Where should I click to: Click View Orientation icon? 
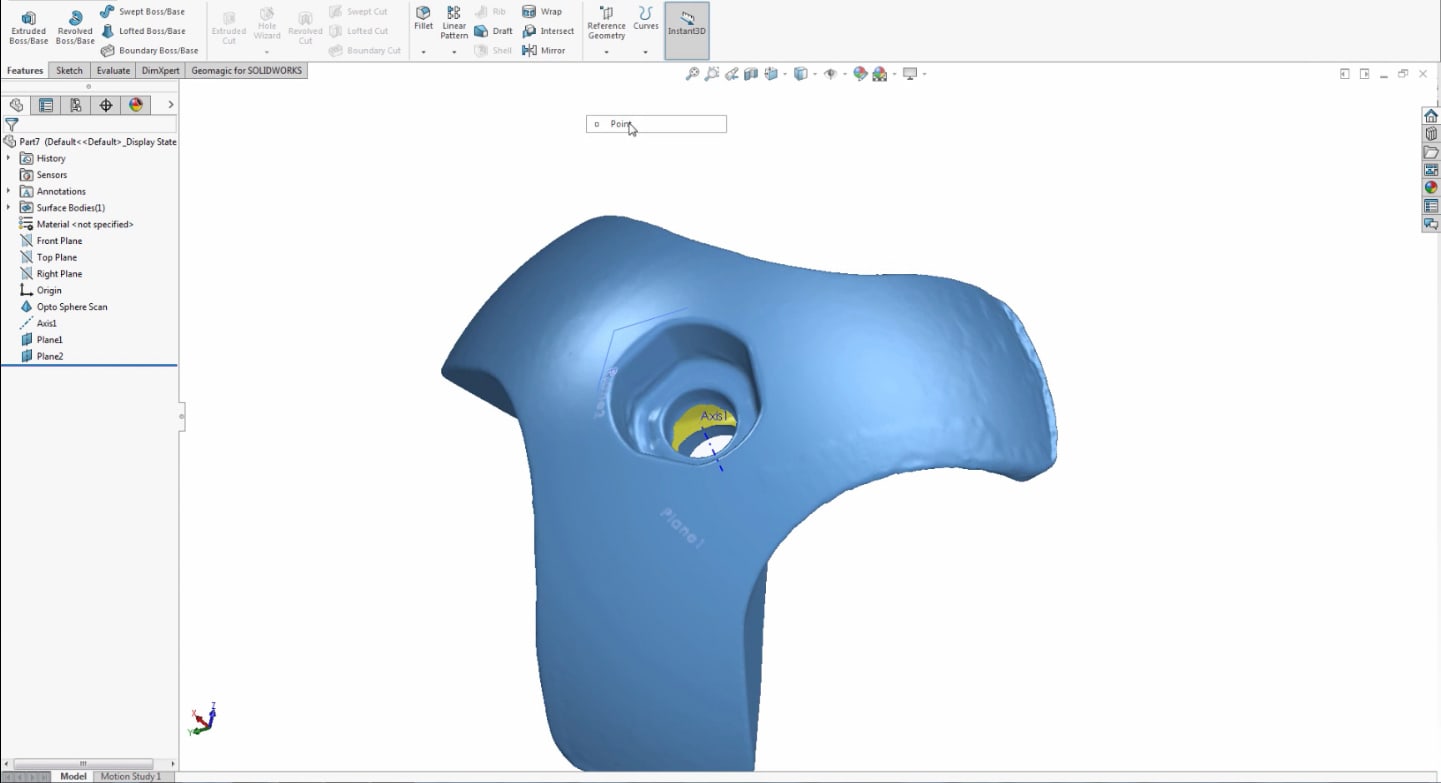tap(771, 74)
